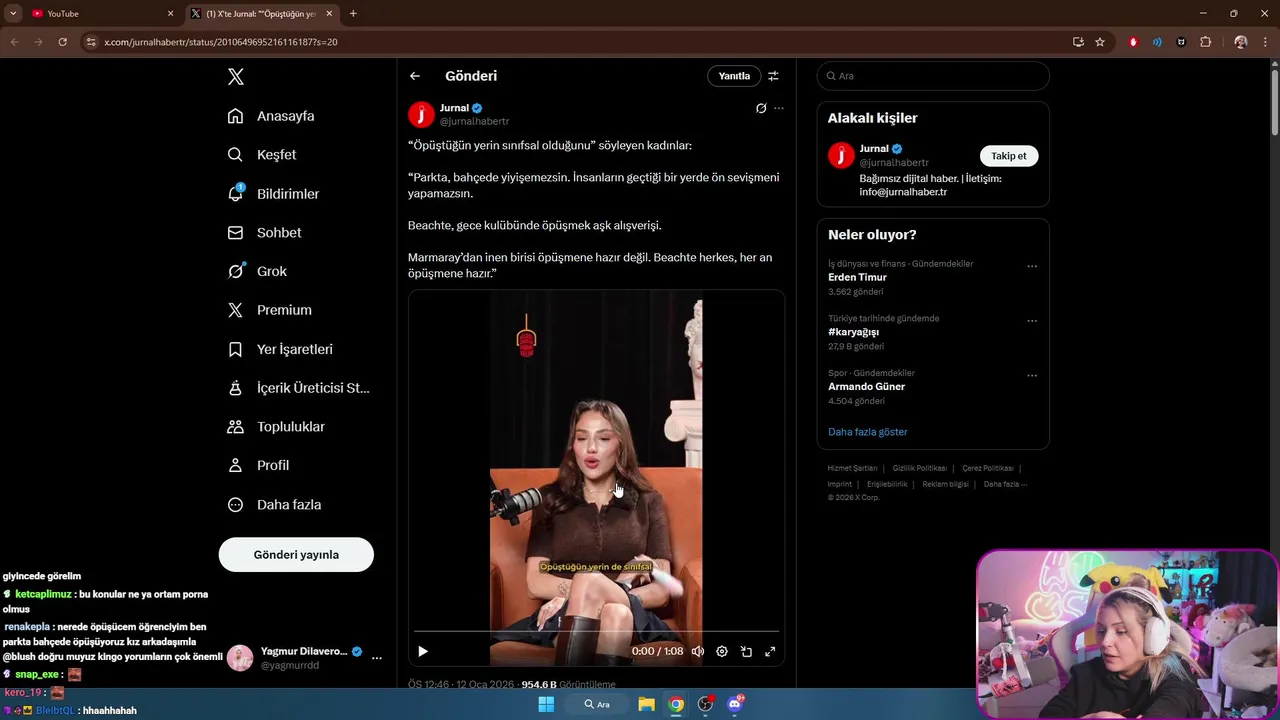
Task: Open Windows Start menu
Action: click(546, 704)
